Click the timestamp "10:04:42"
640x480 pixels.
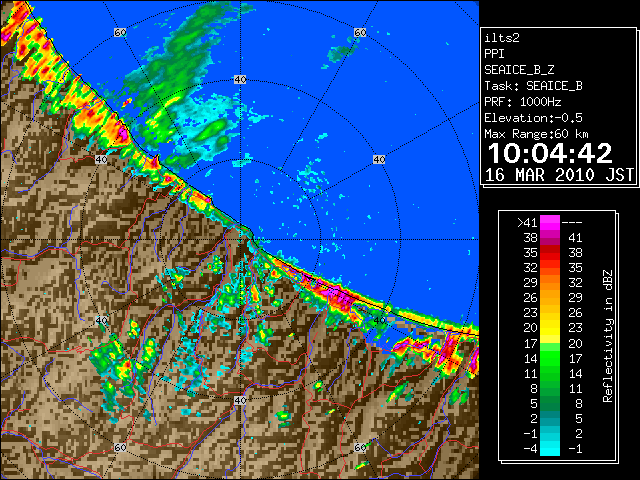(x=550, y=153)
